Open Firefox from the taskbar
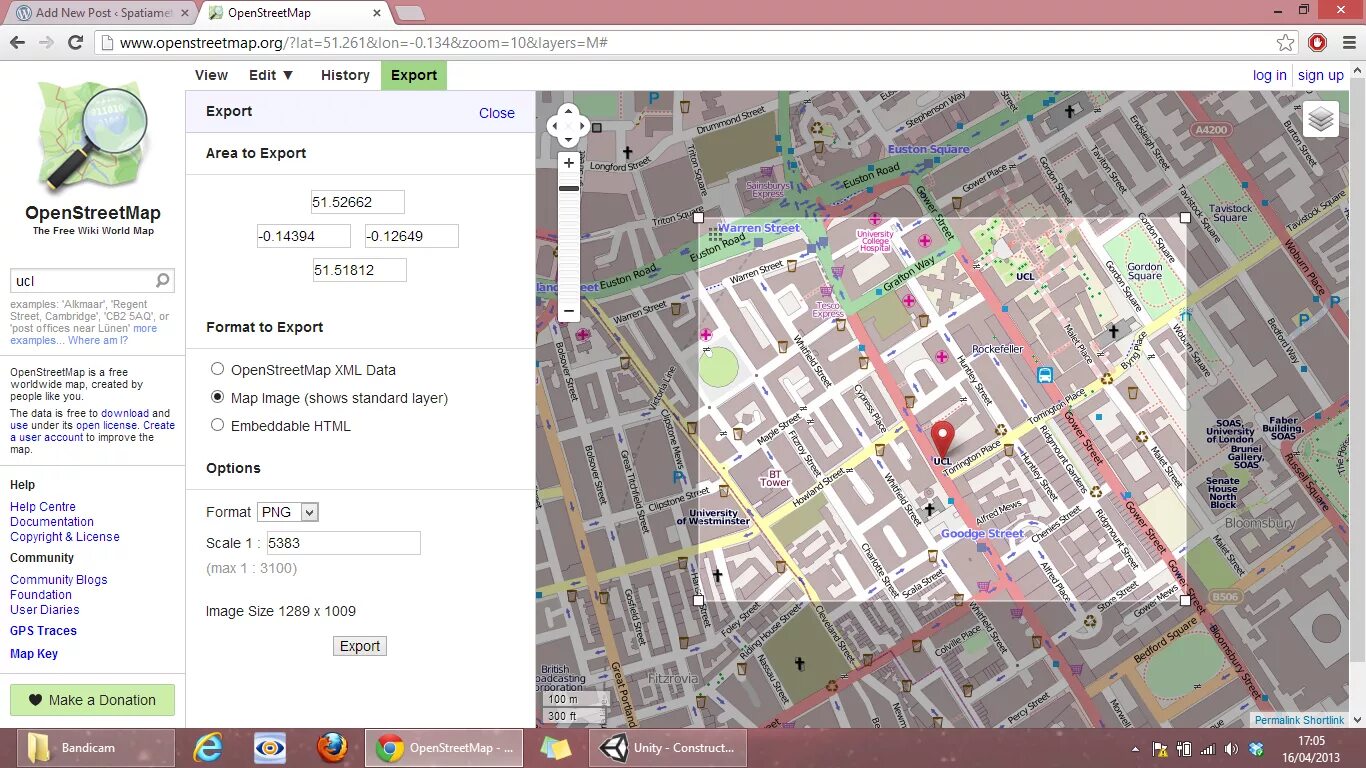The image size is (1366, 768). [332, 748]
